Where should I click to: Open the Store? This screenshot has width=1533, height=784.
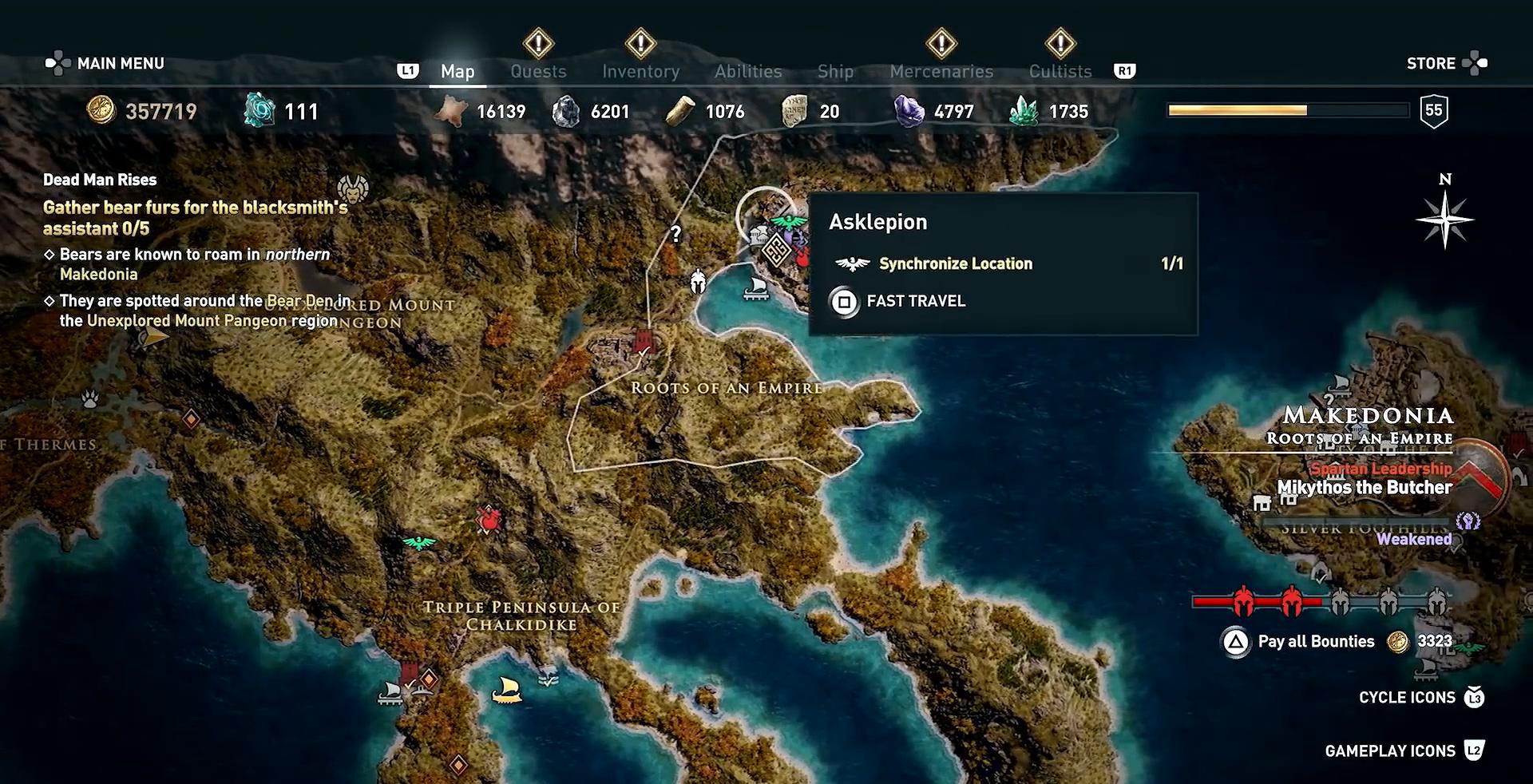click(1446, 63)
